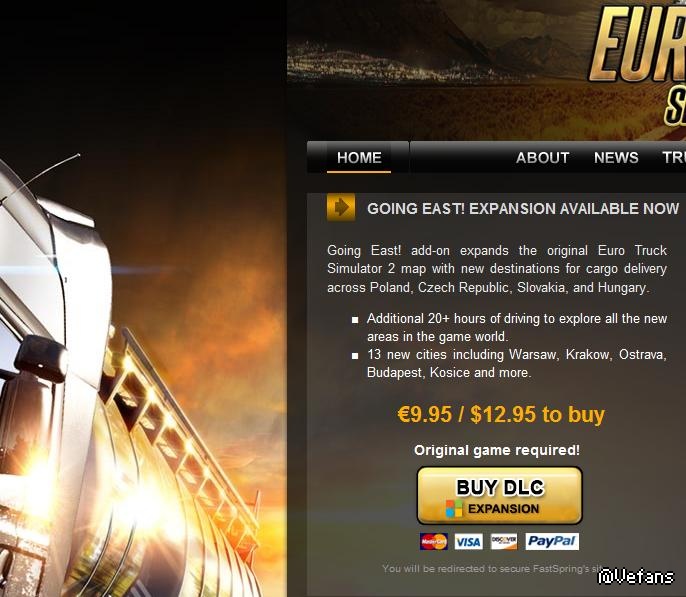Screen dimensions: 686x597
Task: Select the partially visible TRU menu item
Action: tap(674, 157)
